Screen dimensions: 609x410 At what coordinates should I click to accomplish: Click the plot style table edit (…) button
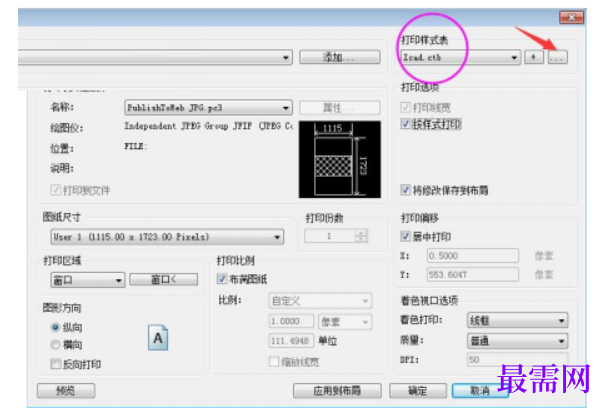coord(558,57)
